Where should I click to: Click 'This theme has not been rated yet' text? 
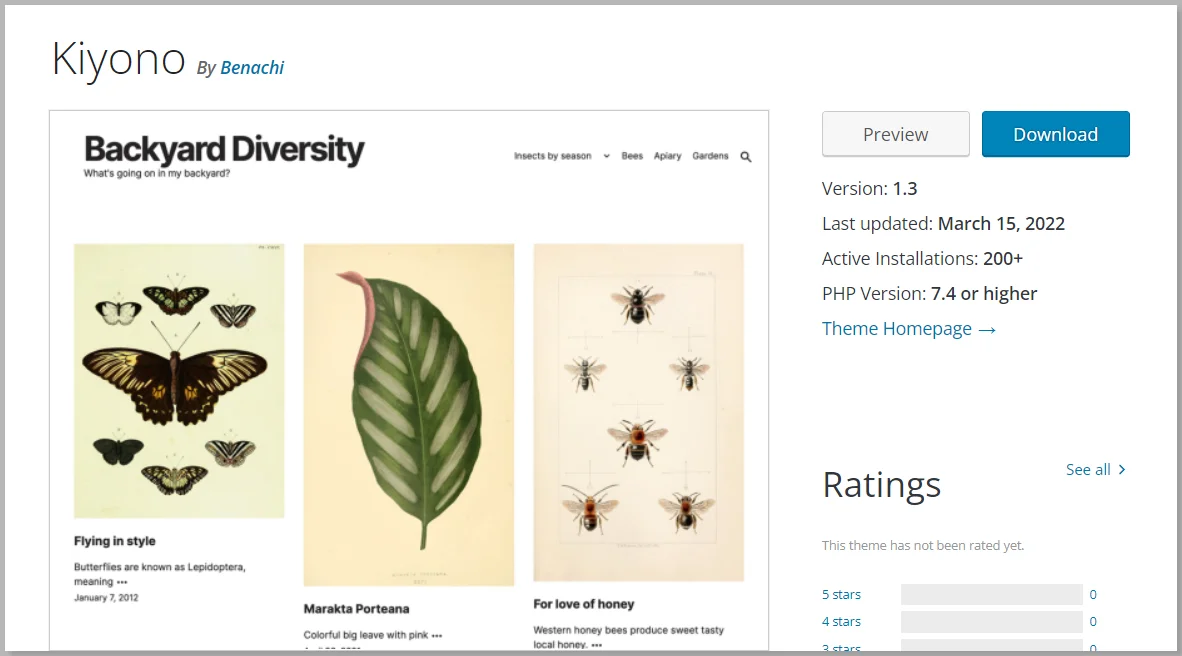coord(923,545)
